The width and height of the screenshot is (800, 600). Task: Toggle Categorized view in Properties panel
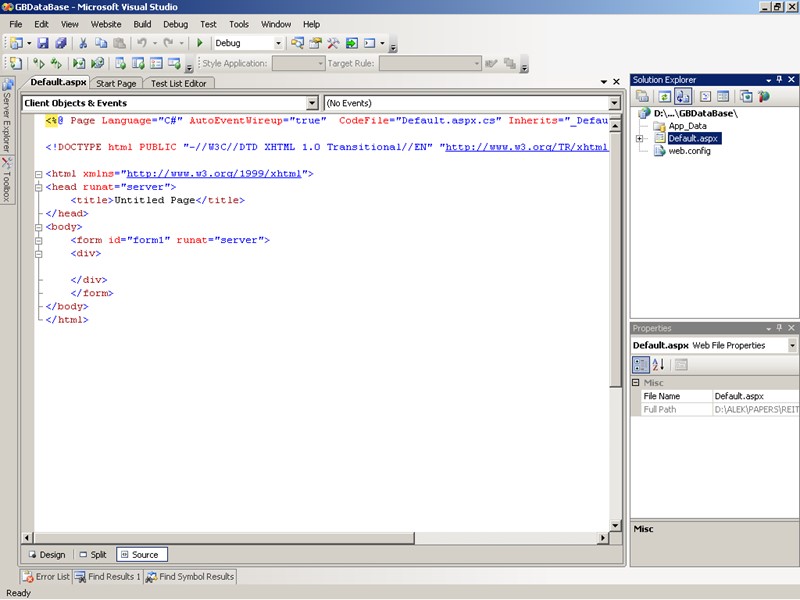coord(641,365)
